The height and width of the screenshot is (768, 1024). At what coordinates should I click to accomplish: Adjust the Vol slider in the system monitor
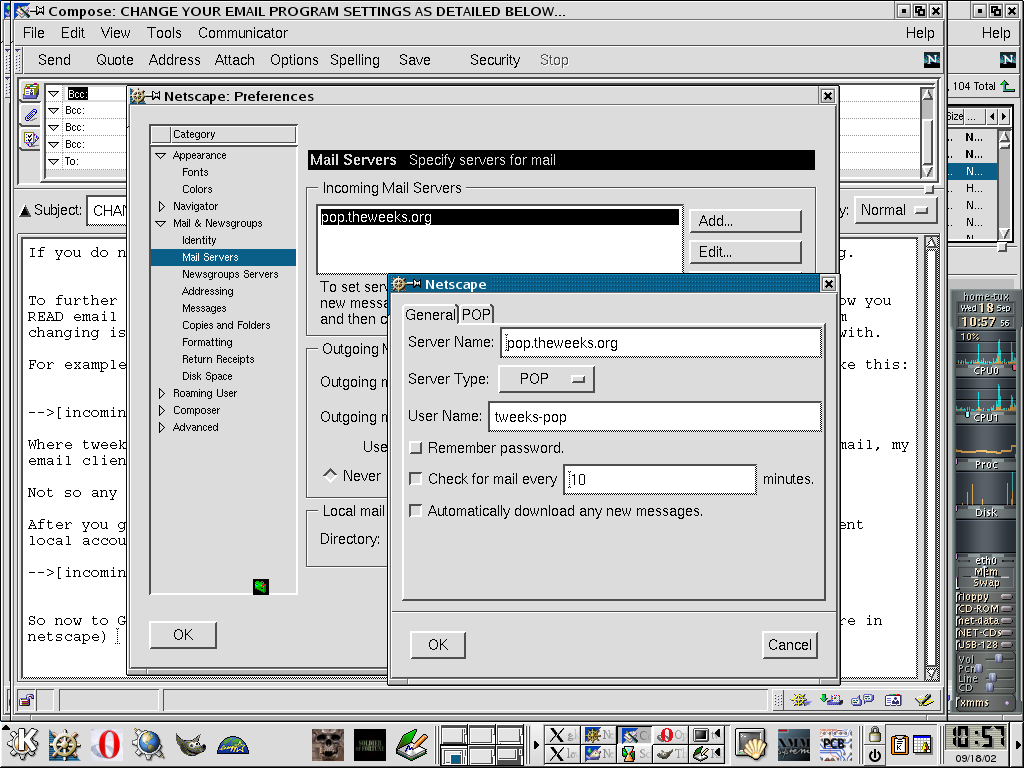pos(999,658)
